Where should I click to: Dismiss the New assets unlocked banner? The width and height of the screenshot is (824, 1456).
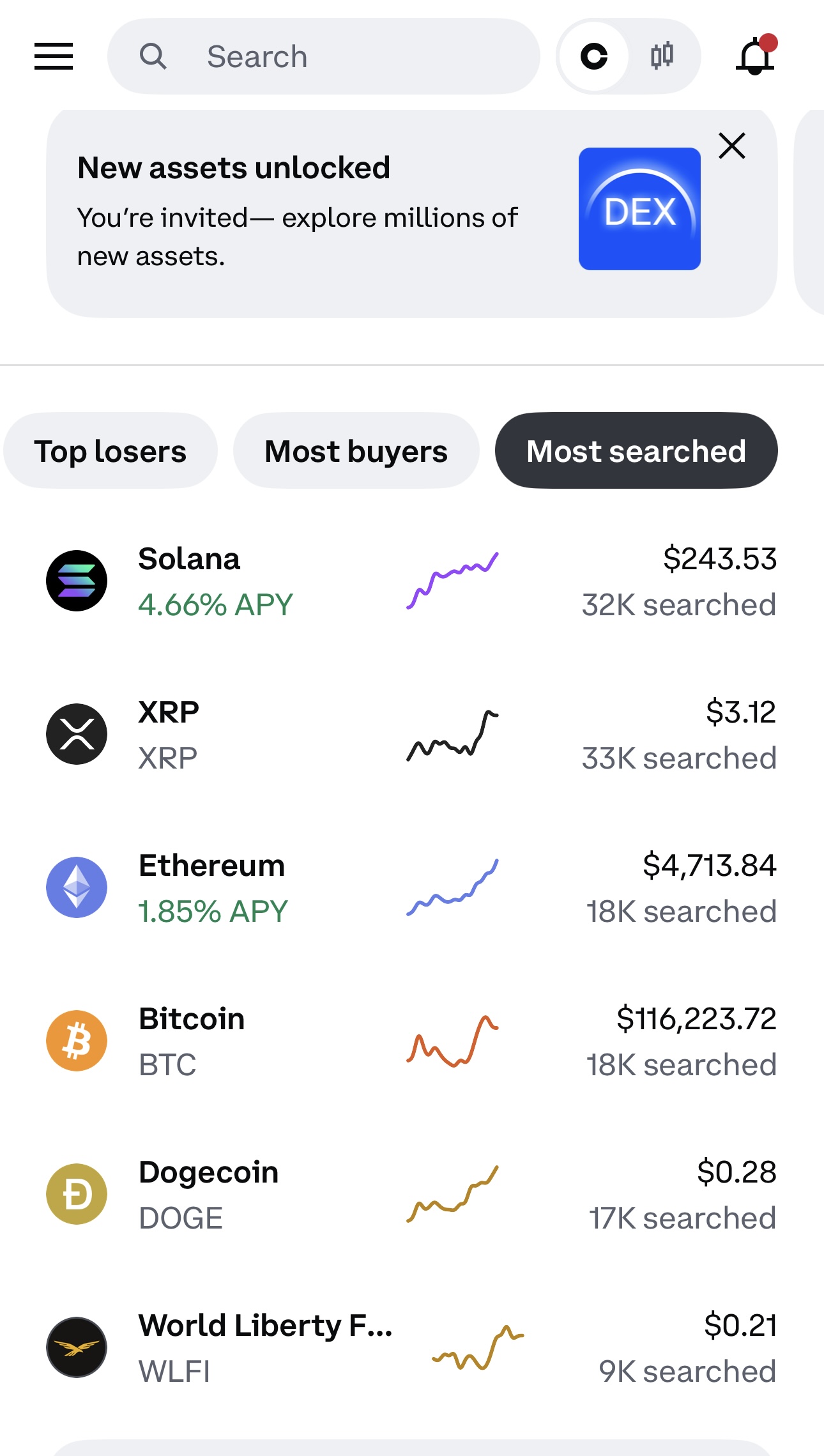[x=732, y=146]
